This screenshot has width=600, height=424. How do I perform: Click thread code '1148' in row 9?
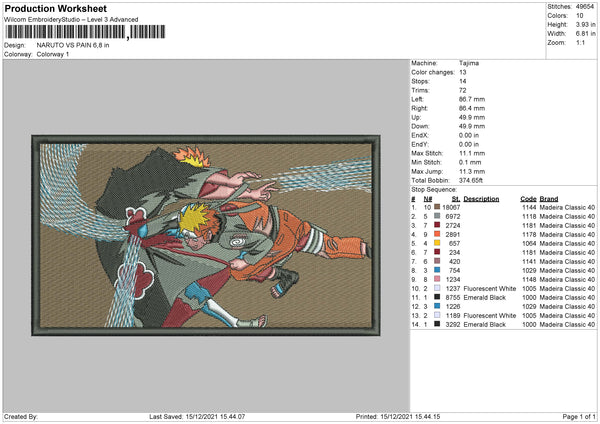tap(529, 279)
